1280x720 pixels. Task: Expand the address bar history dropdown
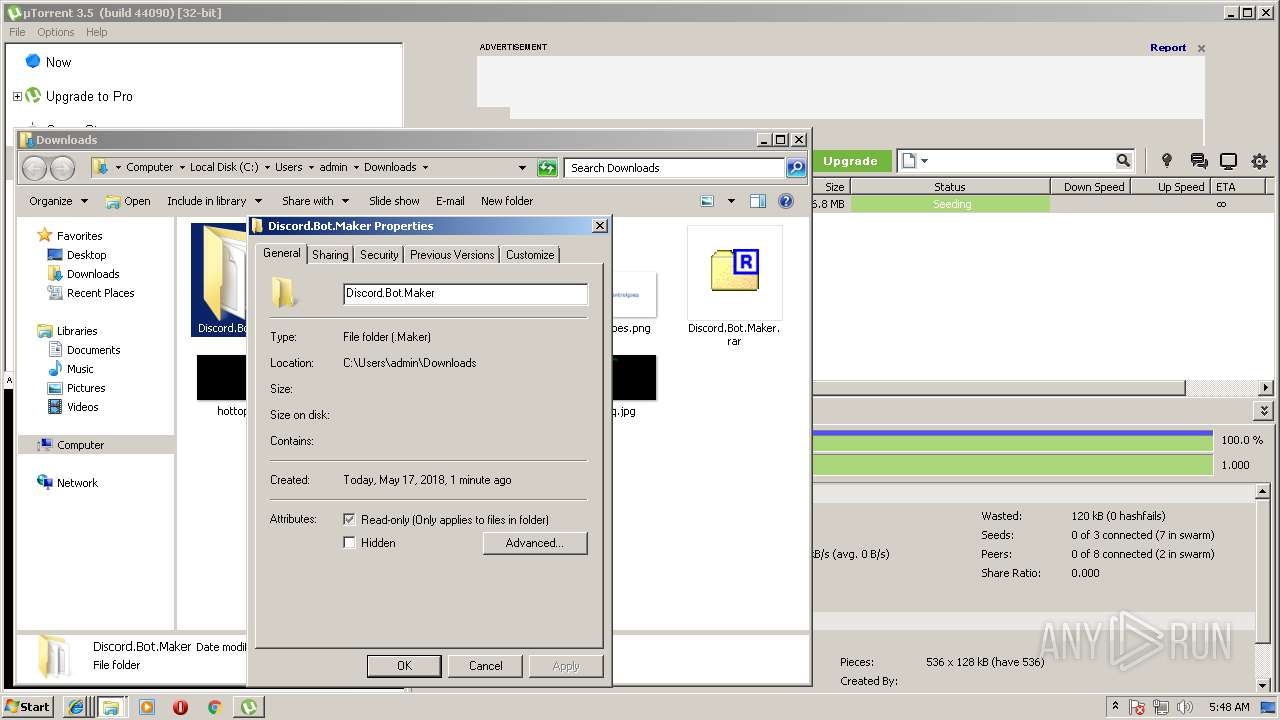tap(522, 168)
